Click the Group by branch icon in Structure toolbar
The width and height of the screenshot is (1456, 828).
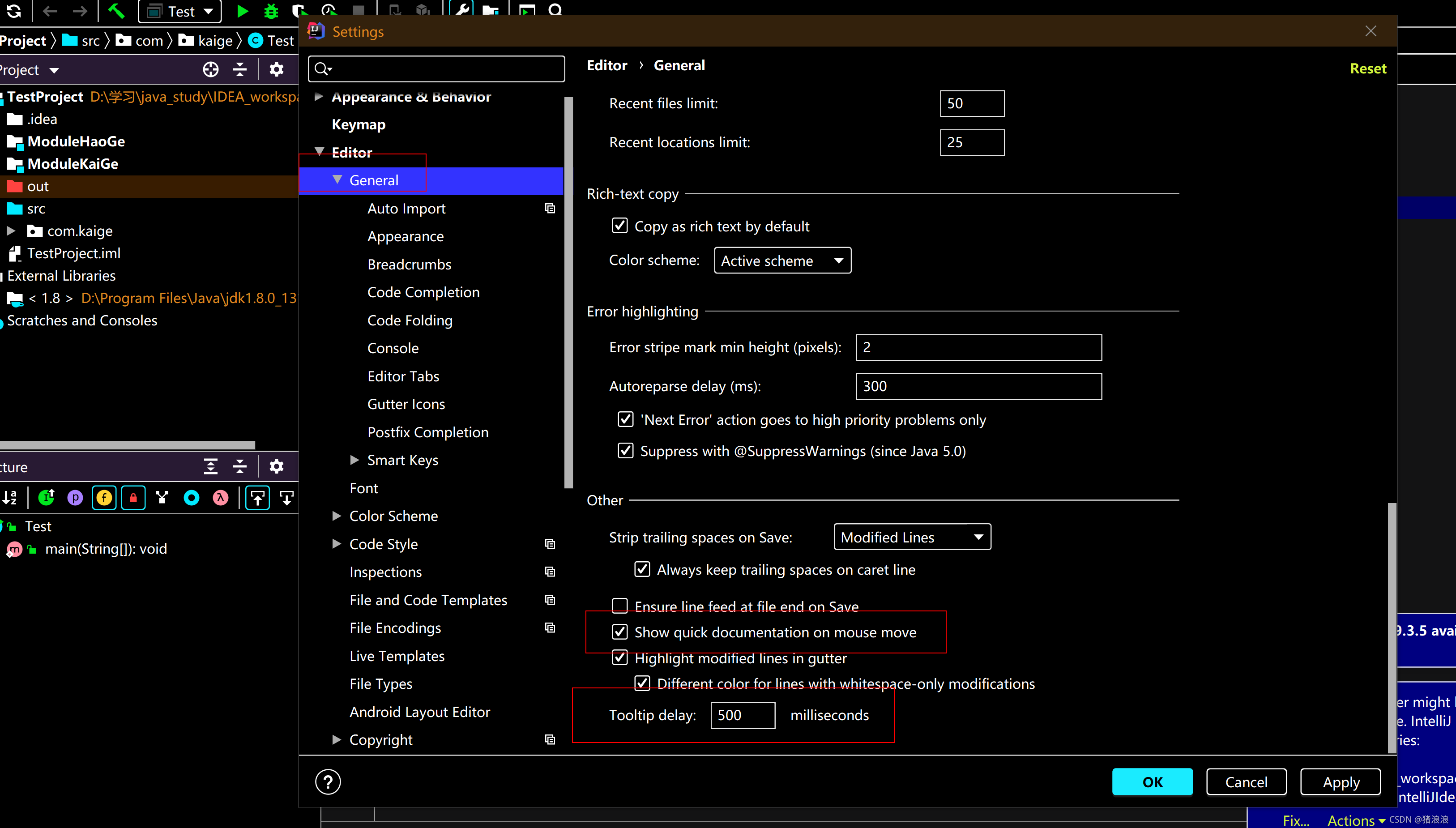coord(162,498)
